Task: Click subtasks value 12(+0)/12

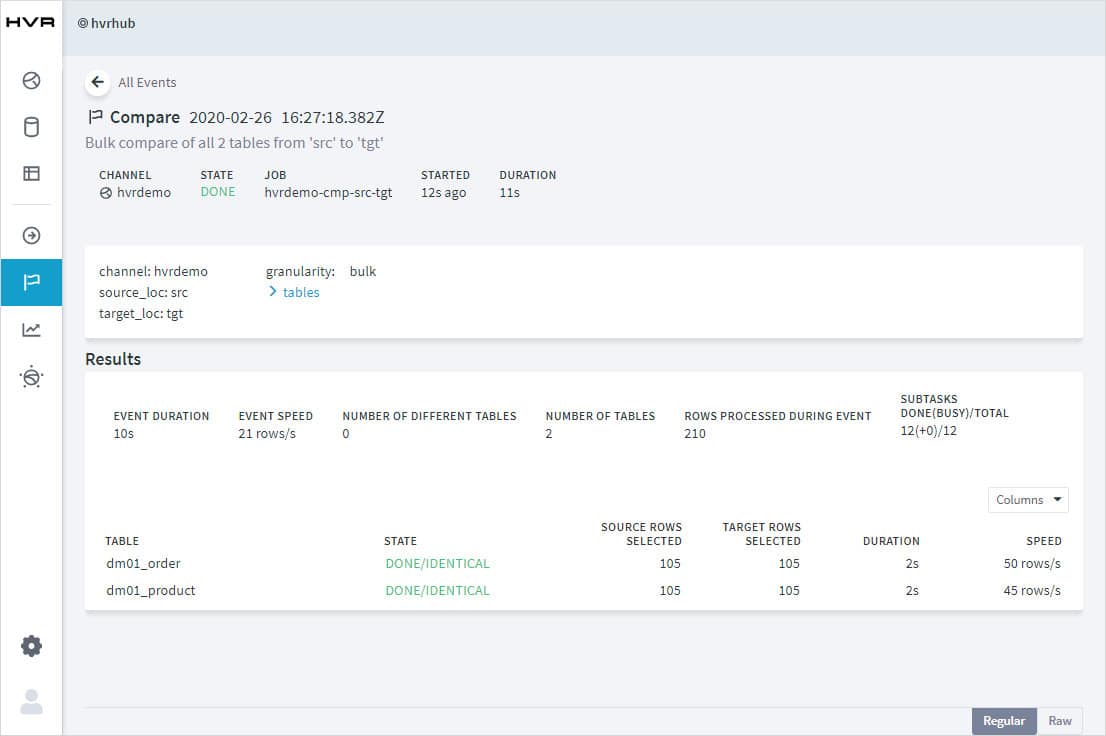Action: (x=928, y=430)
